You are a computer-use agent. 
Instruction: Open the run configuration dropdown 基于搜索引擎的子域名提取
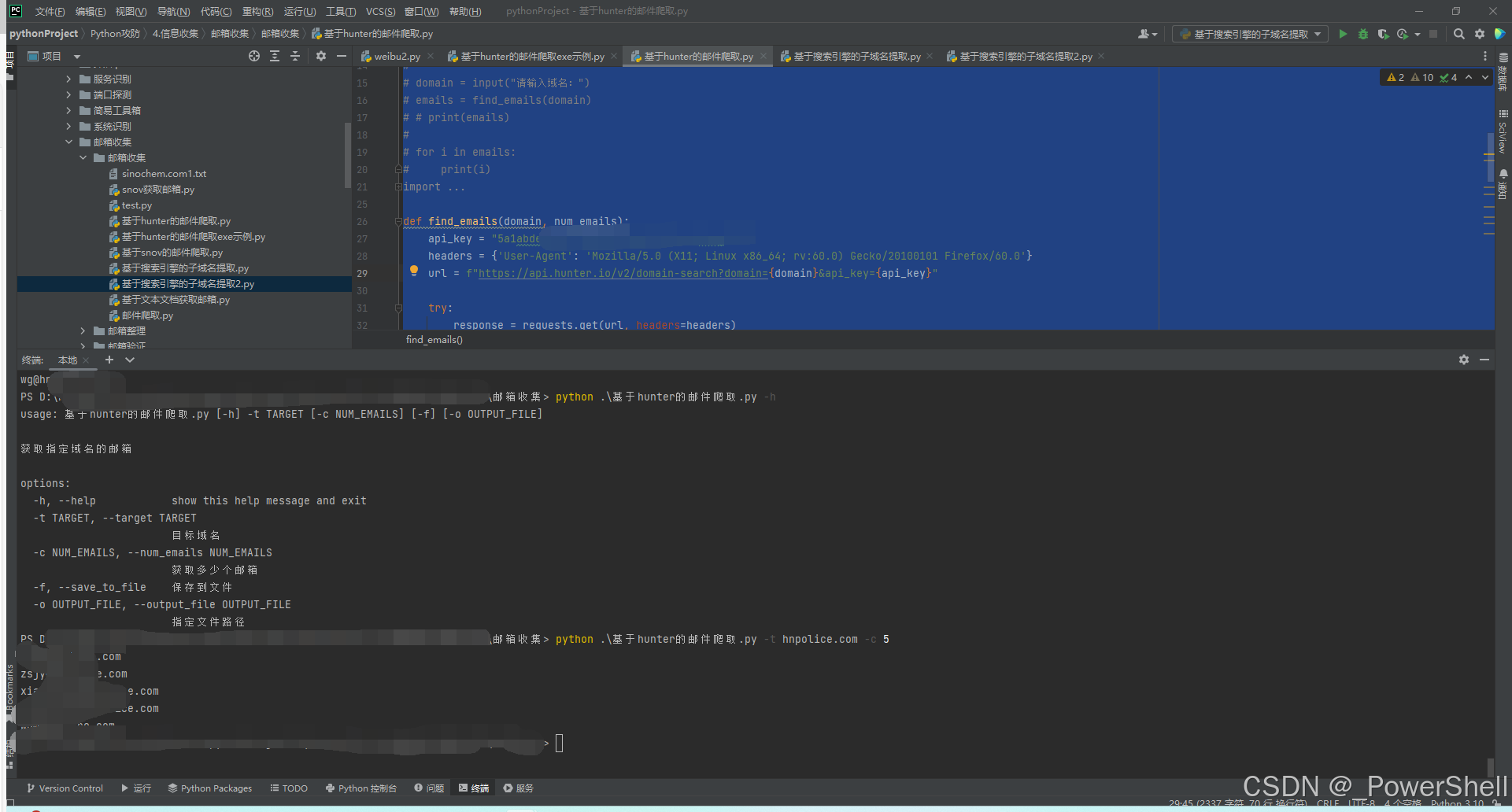(x=1250, y=34)
